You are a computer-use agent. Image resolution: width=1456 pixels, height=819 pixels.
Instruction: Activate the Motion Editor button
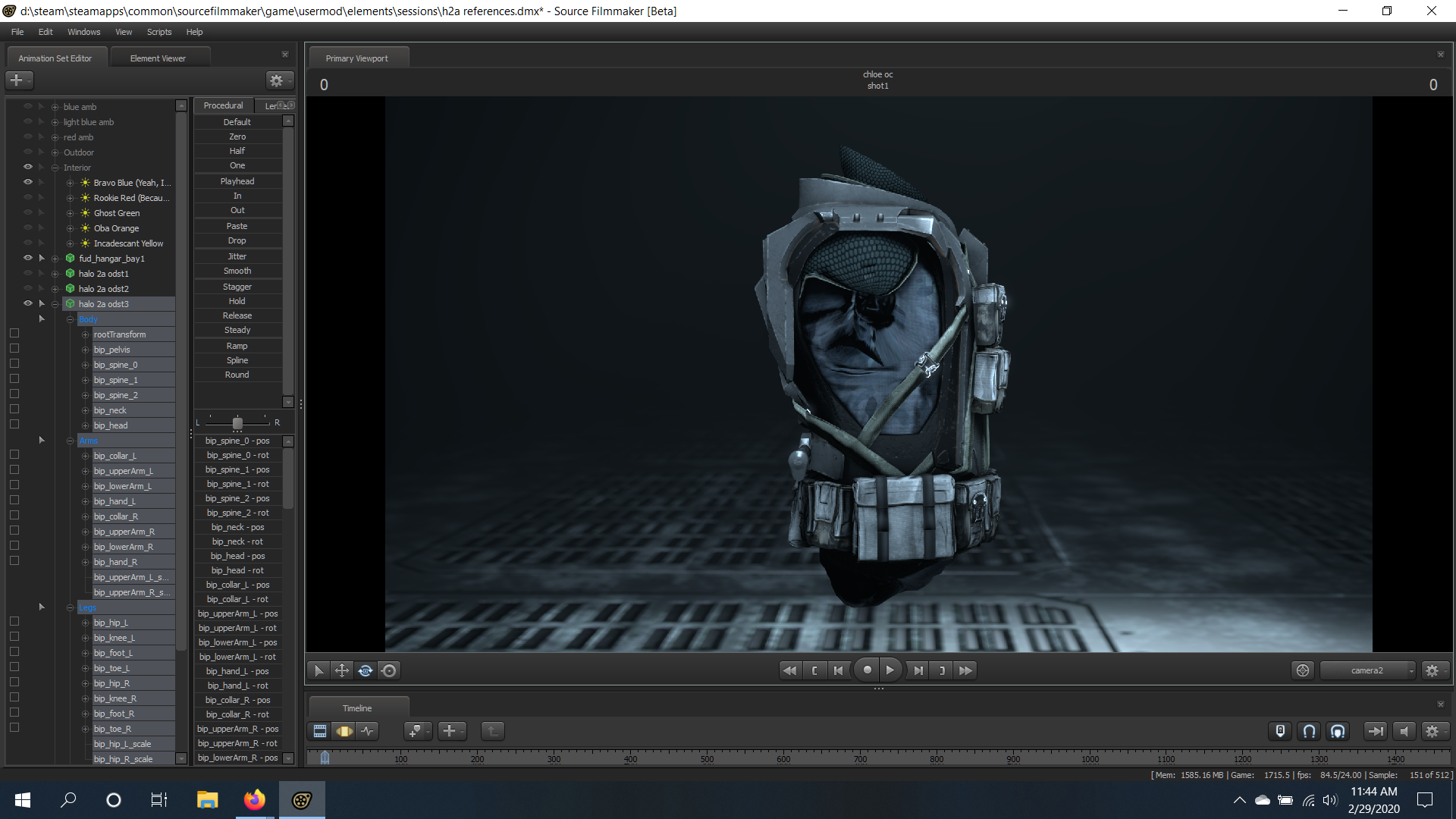[x=344, y=731]
